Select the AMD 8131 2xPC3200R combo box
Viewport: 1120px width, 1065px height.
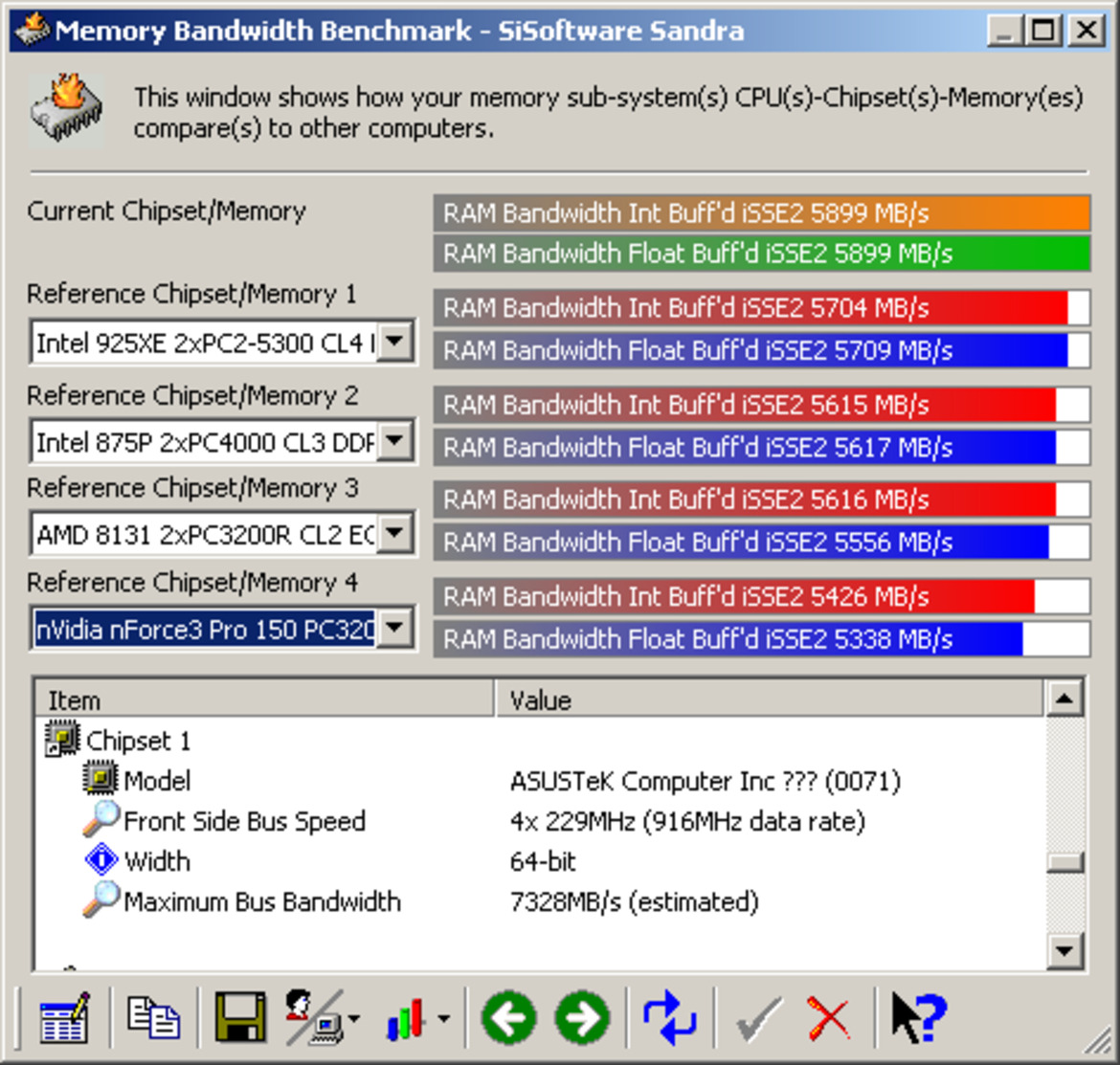[222, 533]
